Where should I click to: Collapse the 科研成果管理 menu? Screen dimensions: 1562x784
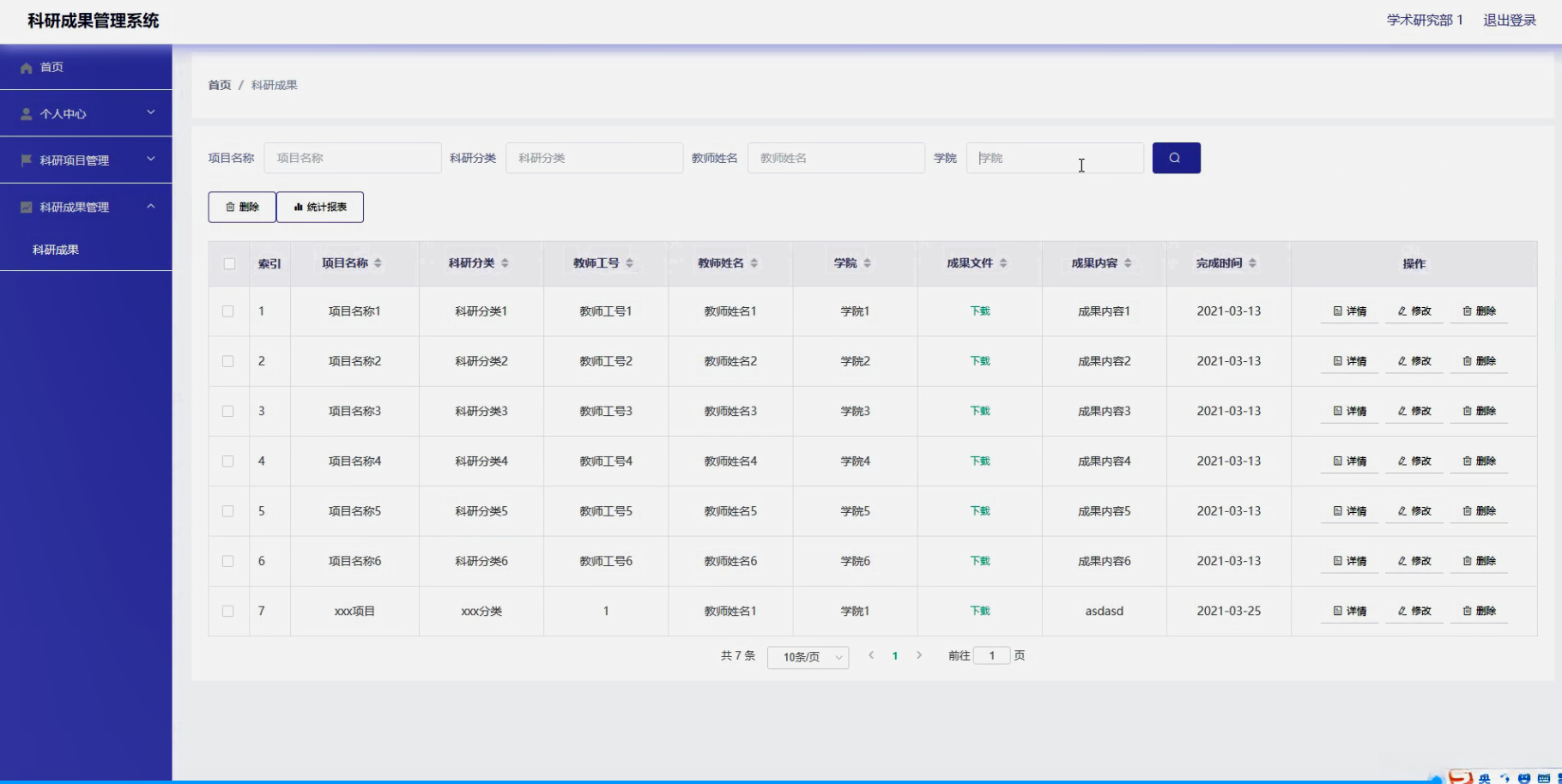pos(86,207)
